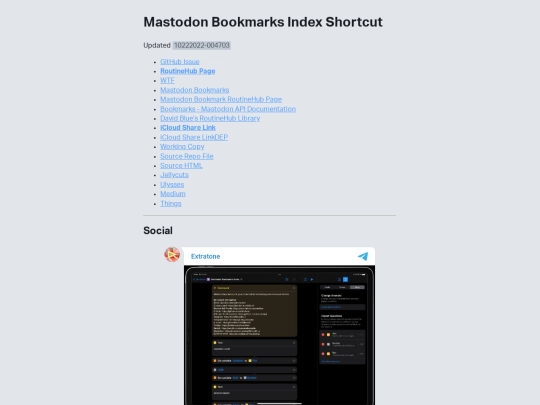Viewport: 540px width, 405px height.
Task: Open Bookmarks - Mastodon API Documentation link
Action: pyautogui.click(x=228, y=109)
